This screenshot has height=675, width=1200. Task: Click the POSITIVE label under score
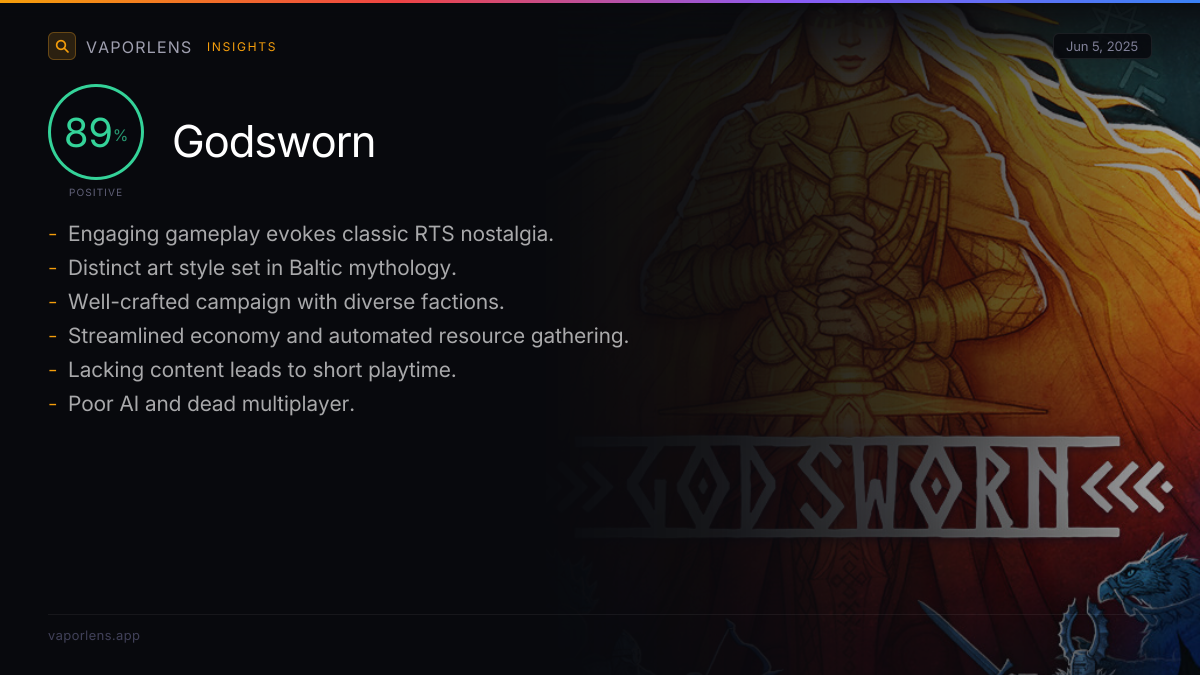(x=96, y=192)
